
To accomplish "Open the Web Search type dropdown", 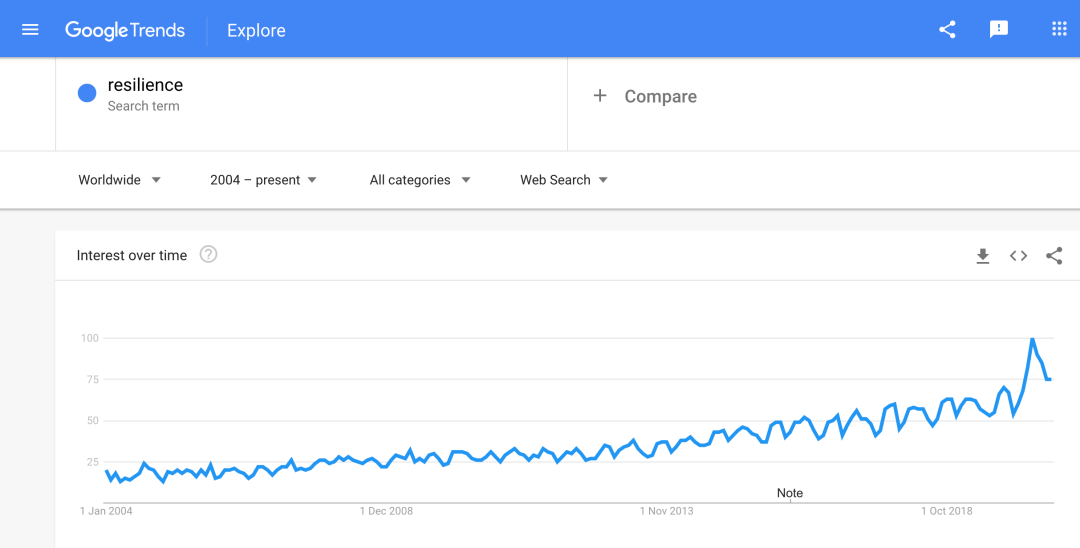I will click(x=564, y=180).
